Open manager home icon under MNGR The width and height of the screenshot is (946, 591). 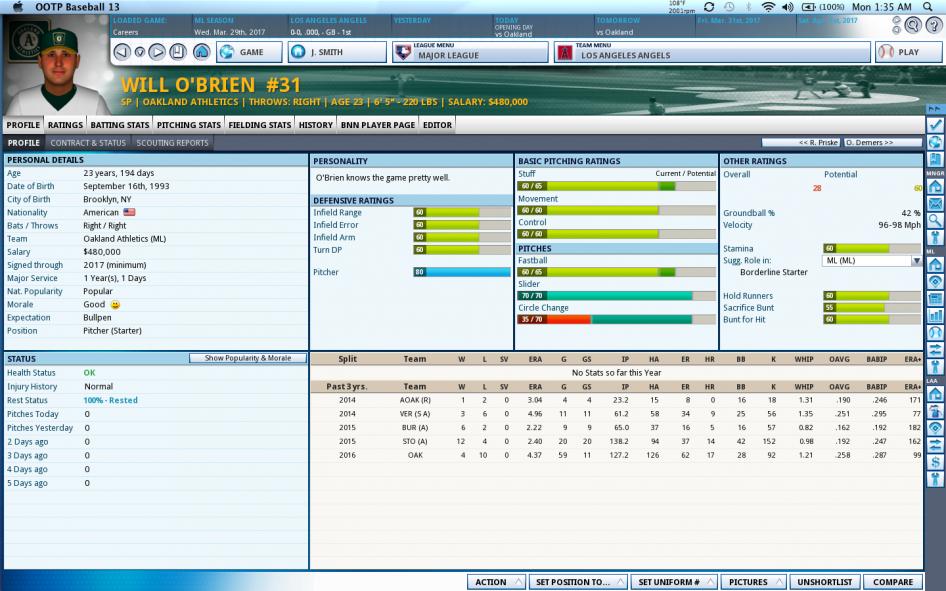[935, 186]
